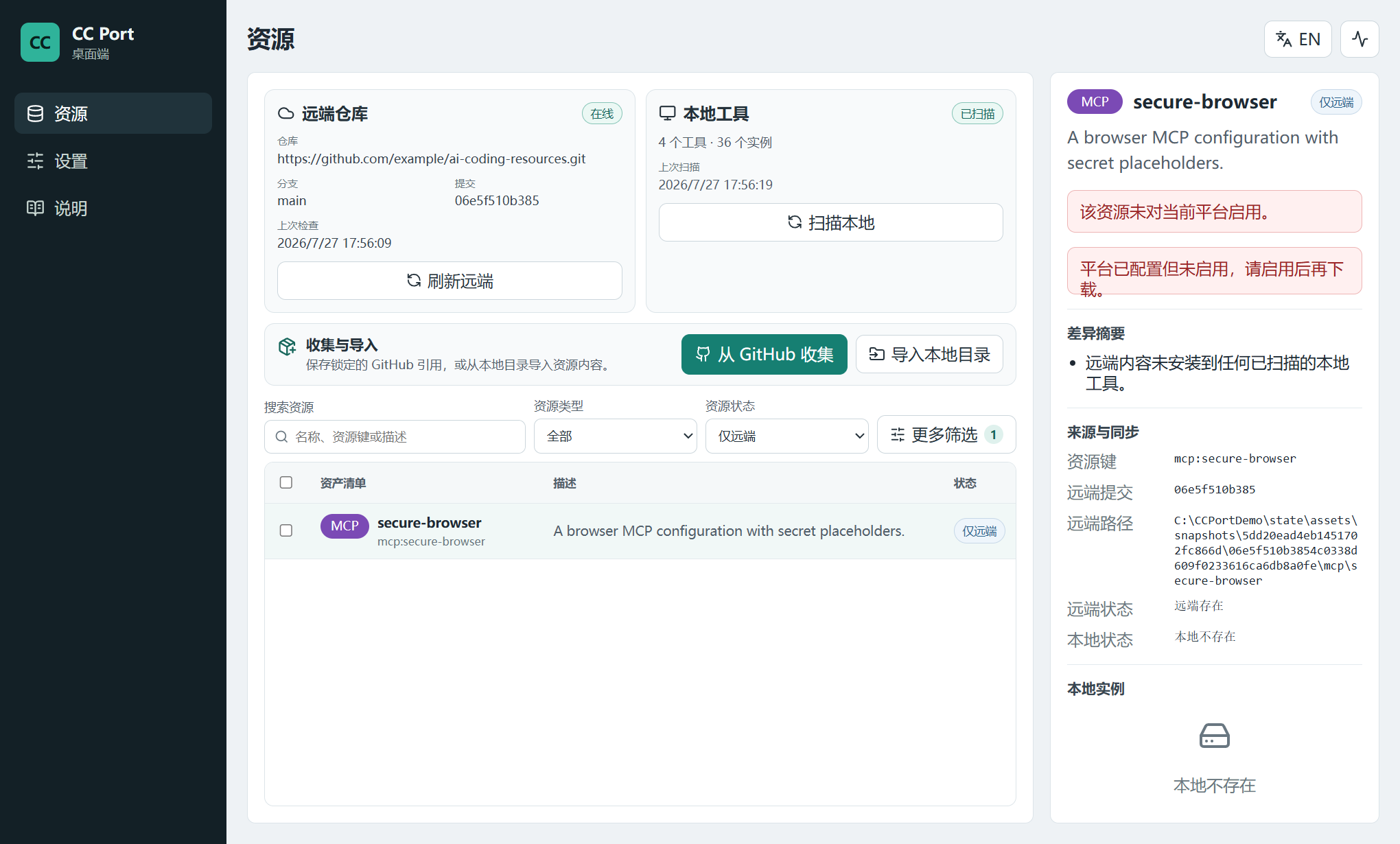Click the commit hash 06e5f510b385 in 远端仓库

point(497,200)
